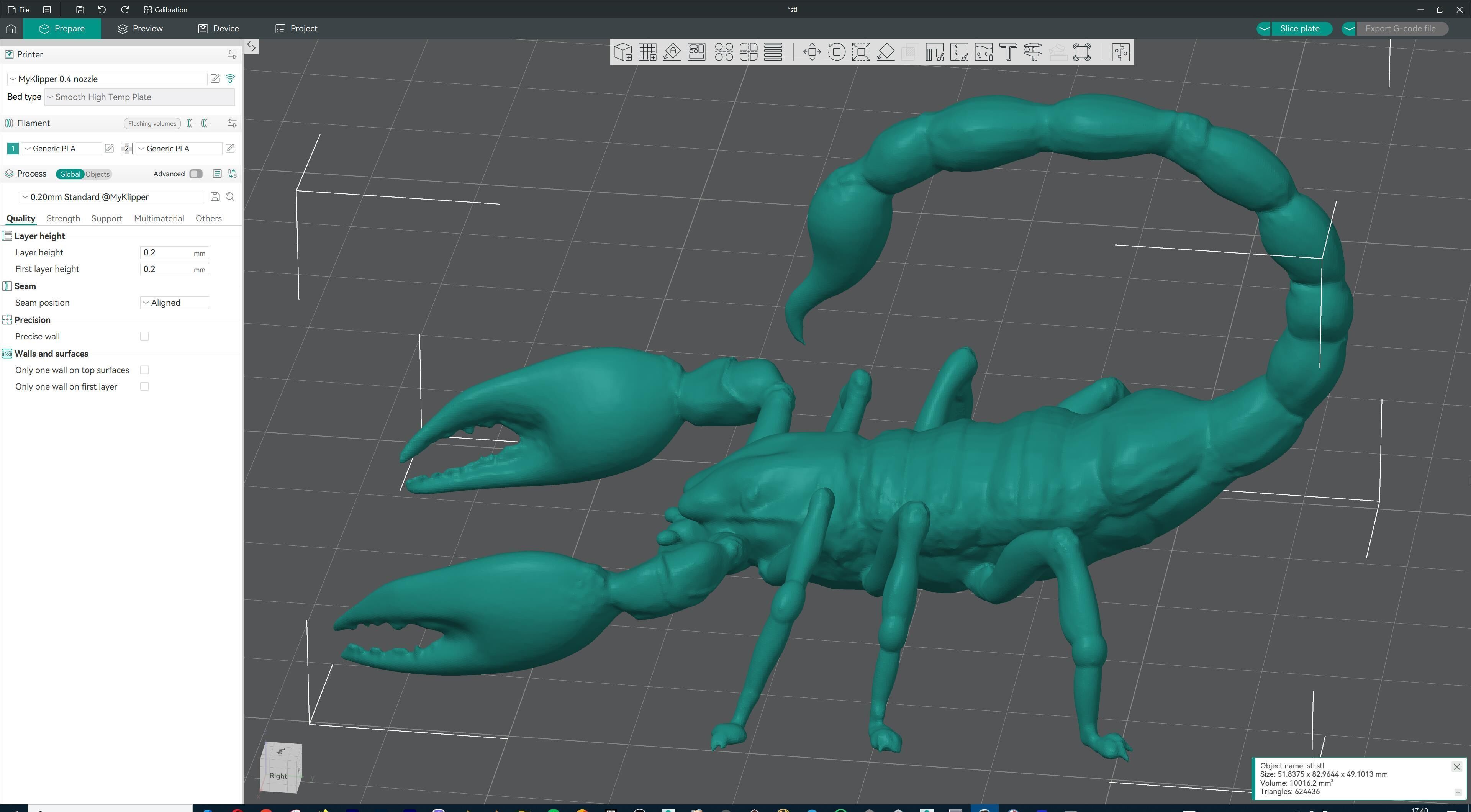Click the Redo arrow in title bar

pyautogui.click(x=124, y=10)
